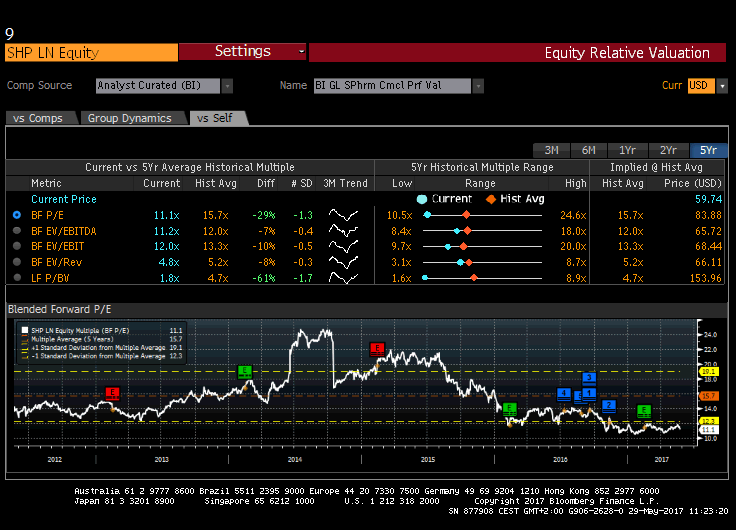Select the 6M time range
Screen dimensions: 736x530
[589, 150]
